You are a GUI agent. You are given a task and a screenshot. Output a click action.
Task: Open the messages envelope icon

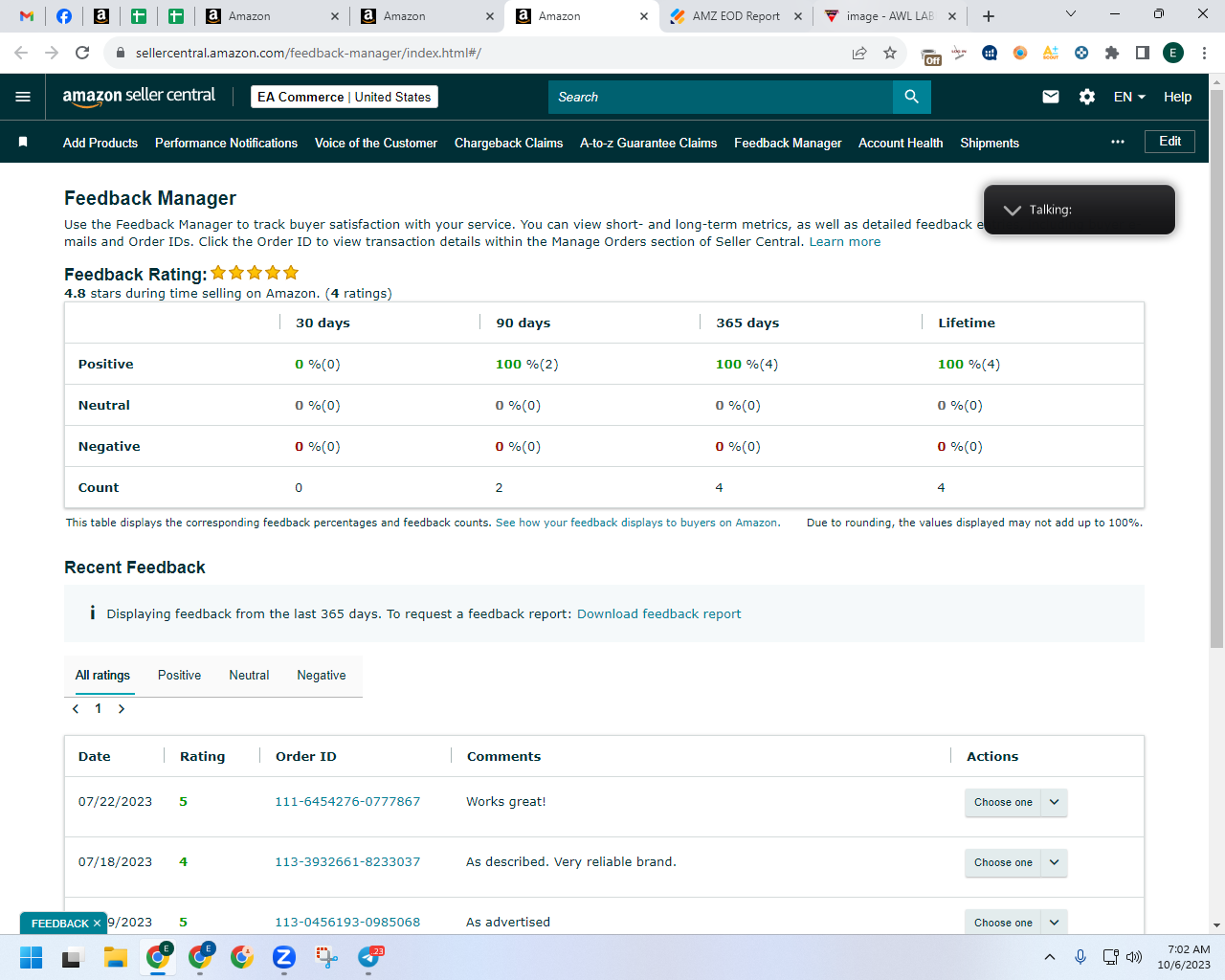[1051, 97]
